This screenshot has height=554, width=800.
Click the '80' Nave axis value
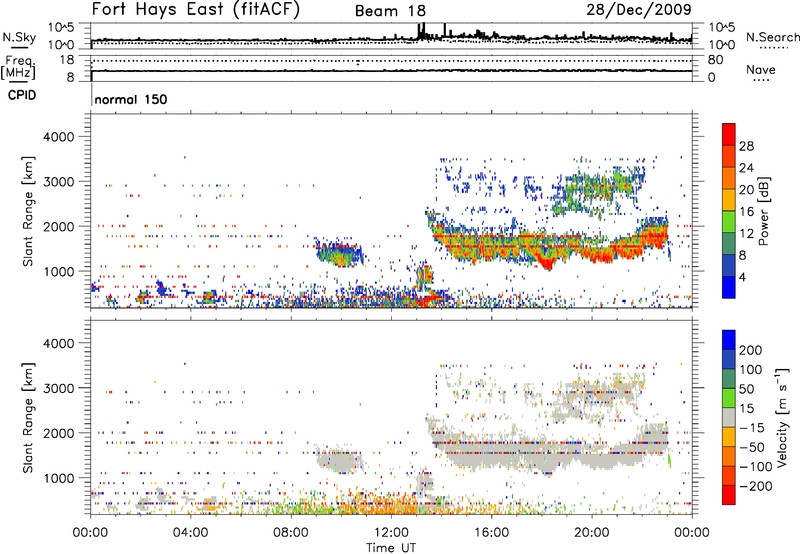(716, 60)
